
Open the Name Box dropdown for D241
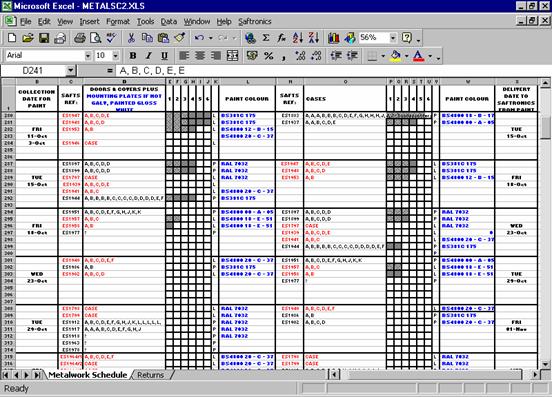(x=71, y=71)
